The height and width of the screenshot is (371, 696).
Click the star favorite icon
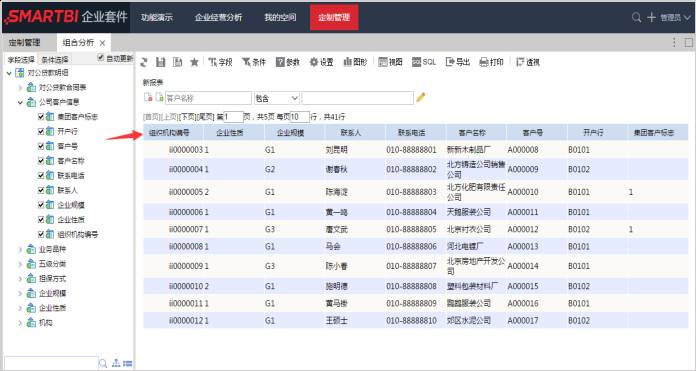pos(194,63)
